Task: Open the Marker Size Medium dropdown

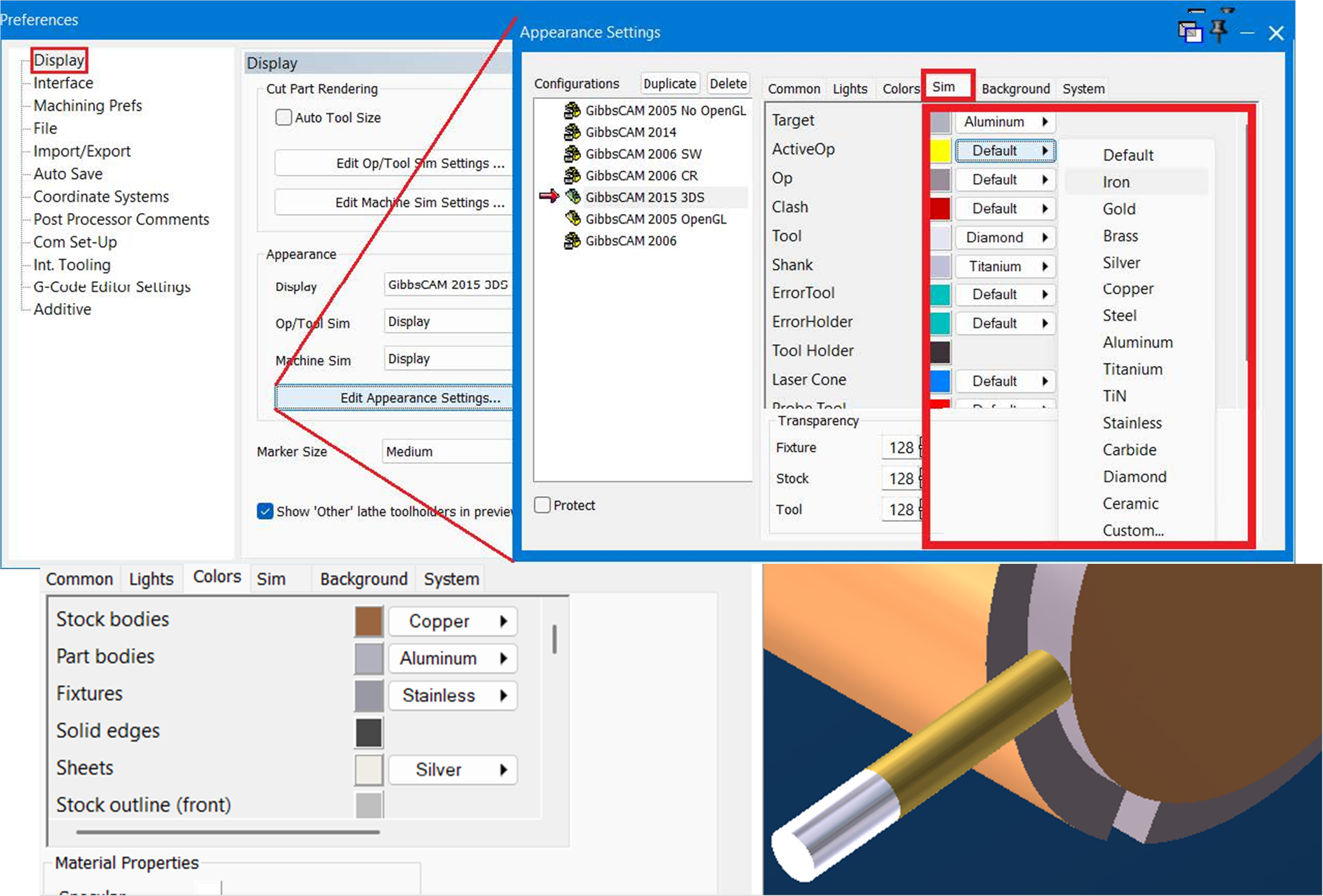Action: click(x=447, y=451)
